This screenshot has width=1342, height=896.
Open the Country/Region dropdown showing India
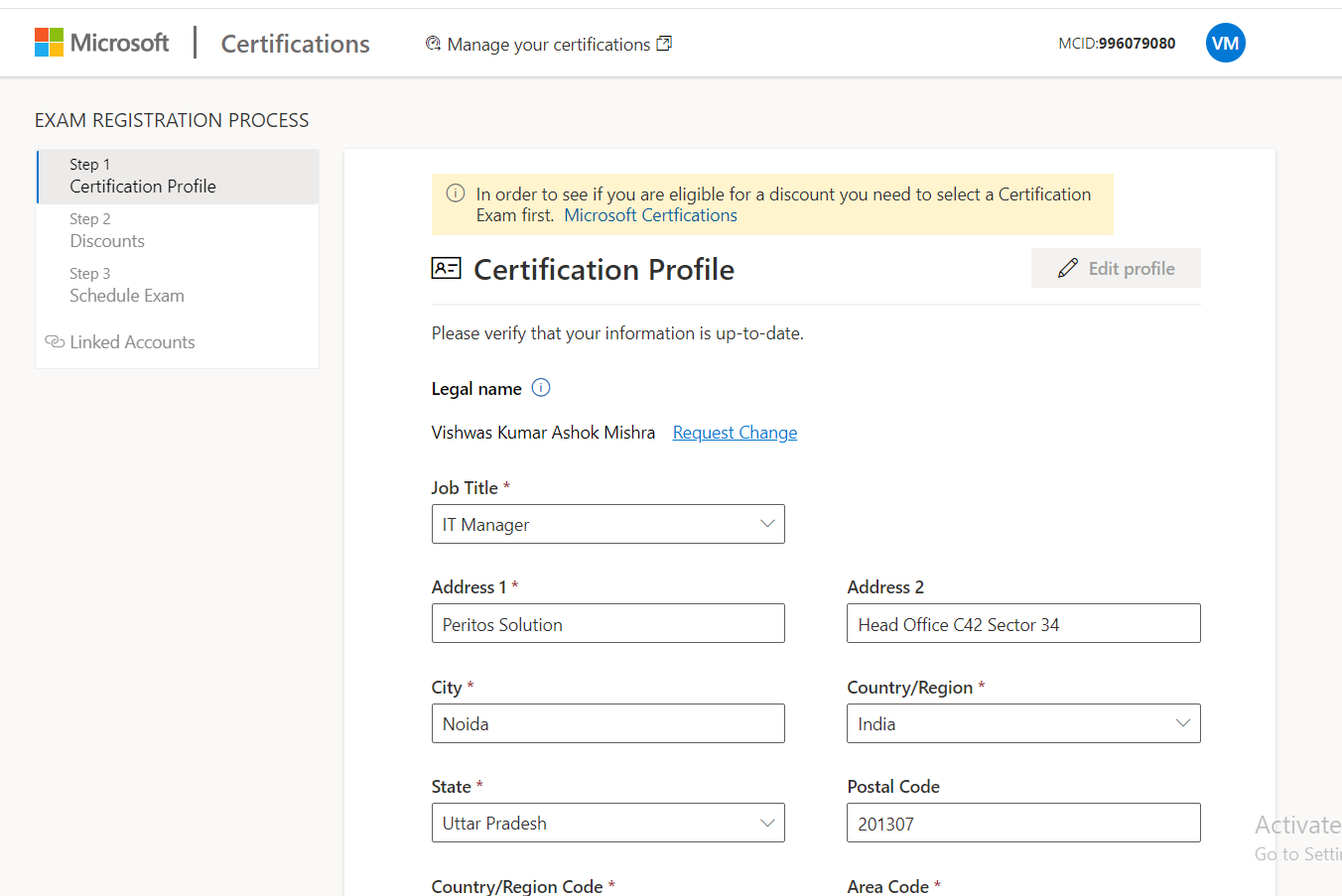pyautogui.click(x=1023, y=723)
